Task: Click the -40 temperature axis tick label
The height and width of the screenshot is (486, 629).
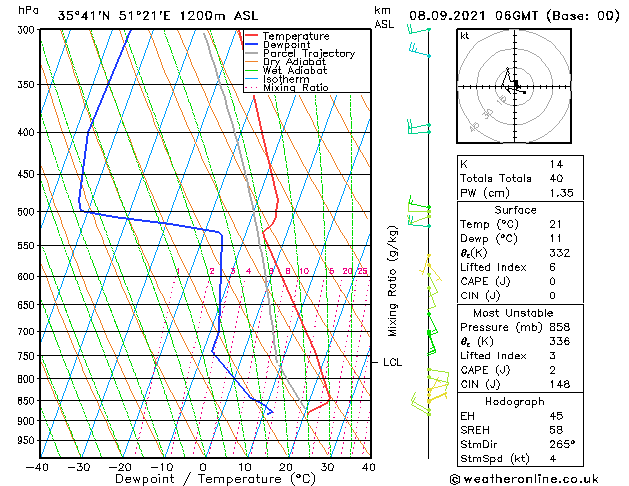Action: (37, 467)
